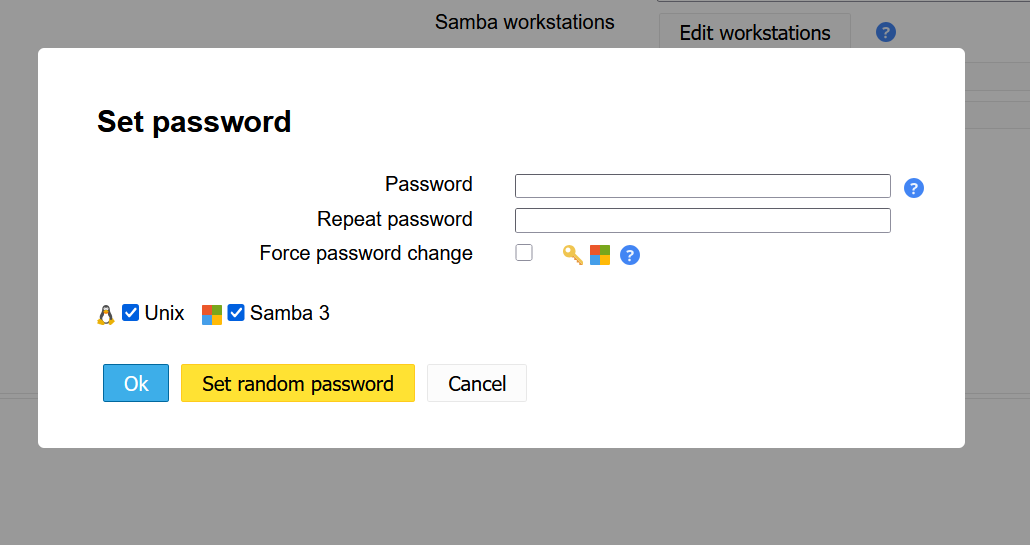Confirm with the Ok button
Image resolution: width=1030 pixels, height=545 pixels.
click(x=136, y=383)
